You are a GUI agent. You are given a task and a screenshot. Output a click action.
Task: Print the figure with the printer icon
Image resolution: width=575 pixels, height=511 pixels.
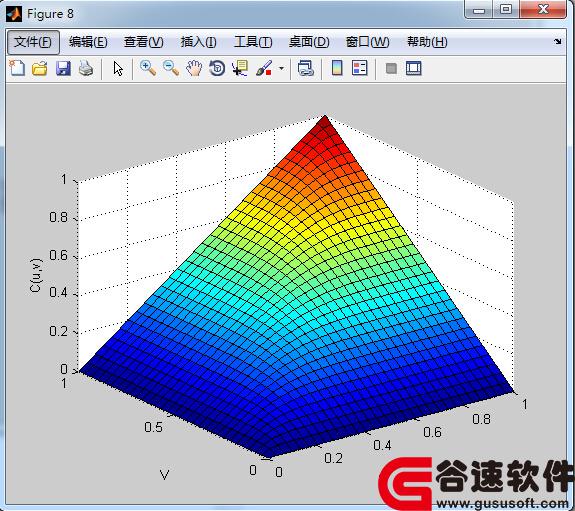pyautogui.click(x=86, y=68)
